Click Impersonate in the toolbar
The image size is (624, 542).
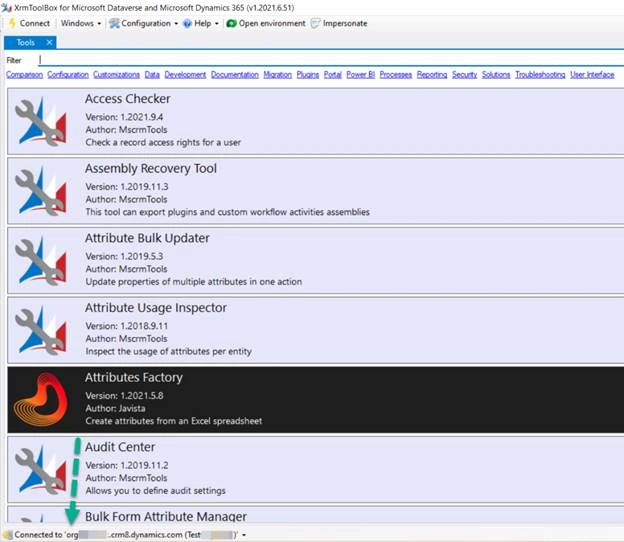point(339,23)
